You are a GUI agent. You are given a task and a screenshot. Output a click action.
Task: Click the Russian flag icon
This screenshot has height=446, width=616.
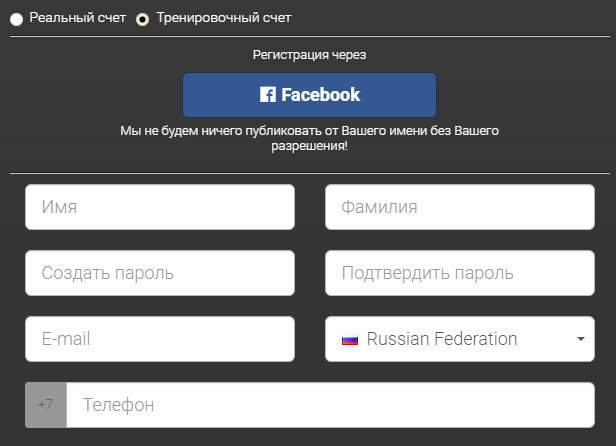(x=350, y=340)
